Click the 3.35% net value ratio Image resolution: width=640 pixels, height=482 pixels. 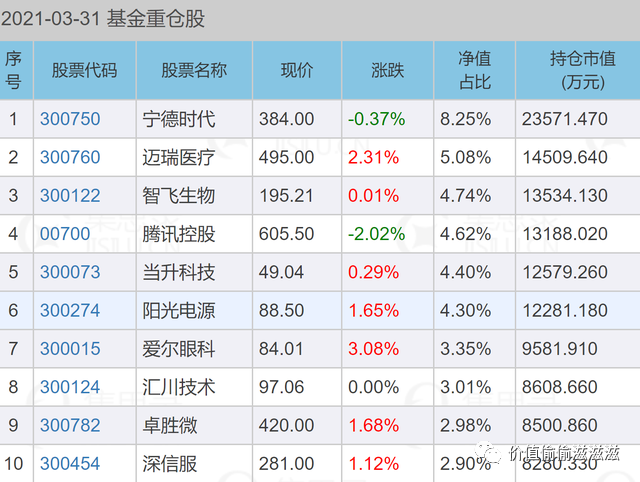click(465, 349)
